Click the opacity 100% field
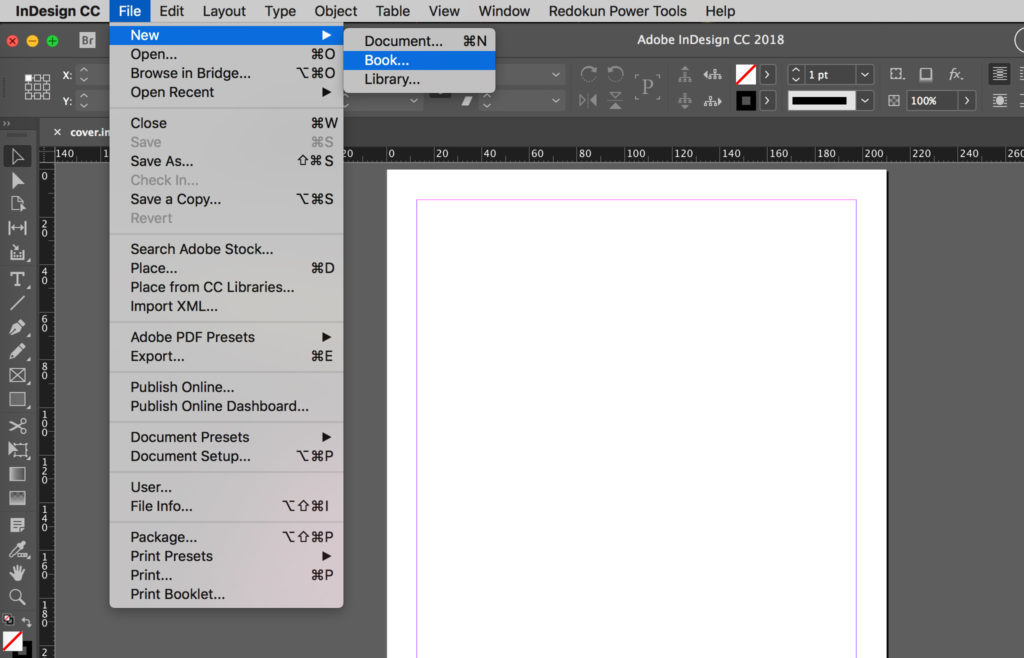Screen dimensions: 1024x658 tap(932, 101)
